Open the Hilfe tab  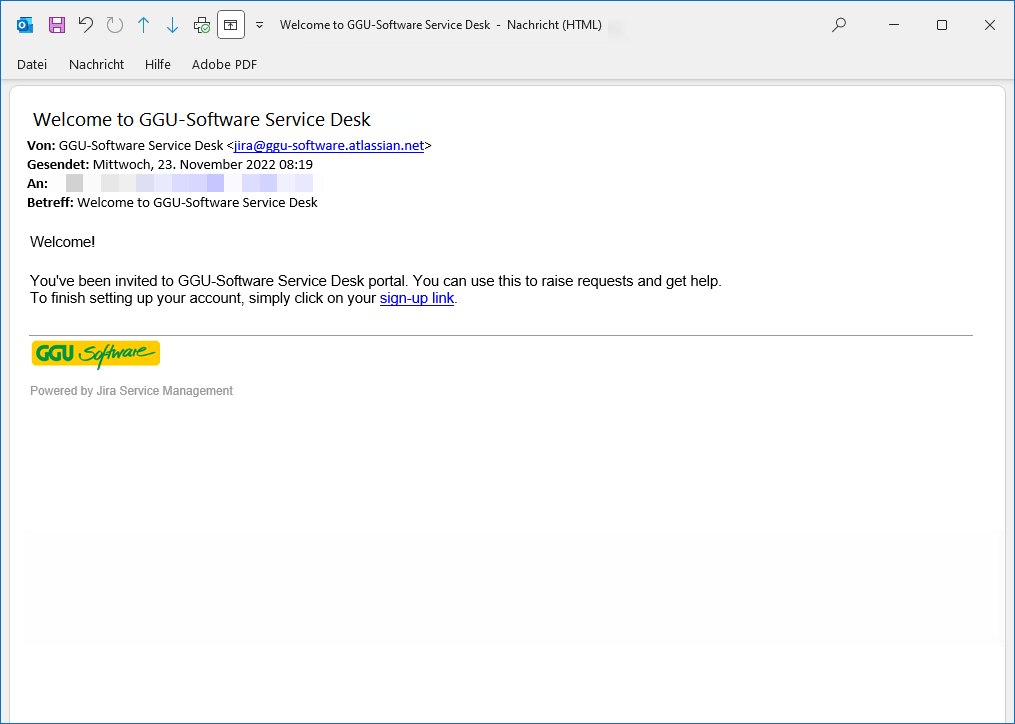158,64
